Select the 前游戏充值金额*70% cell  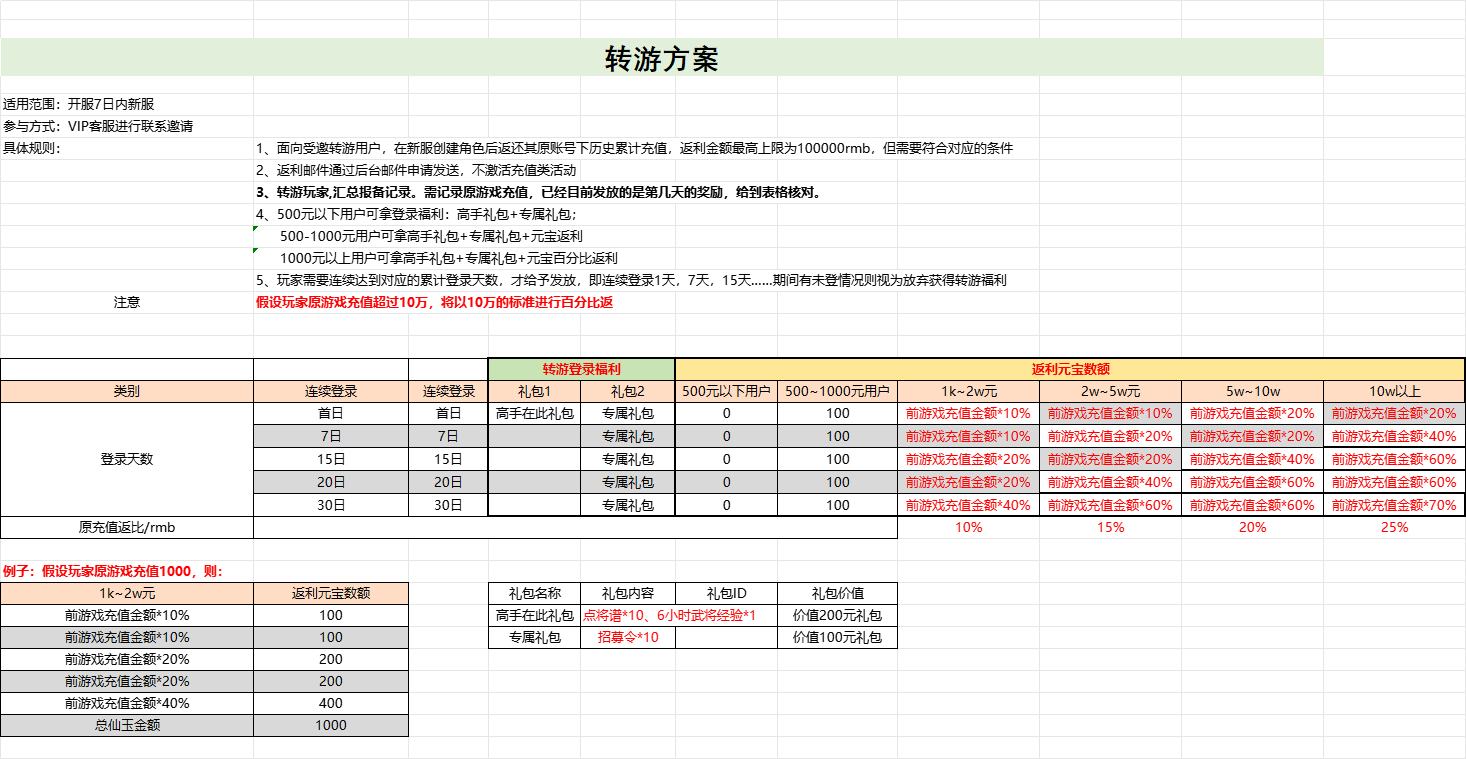(1394, 505)
